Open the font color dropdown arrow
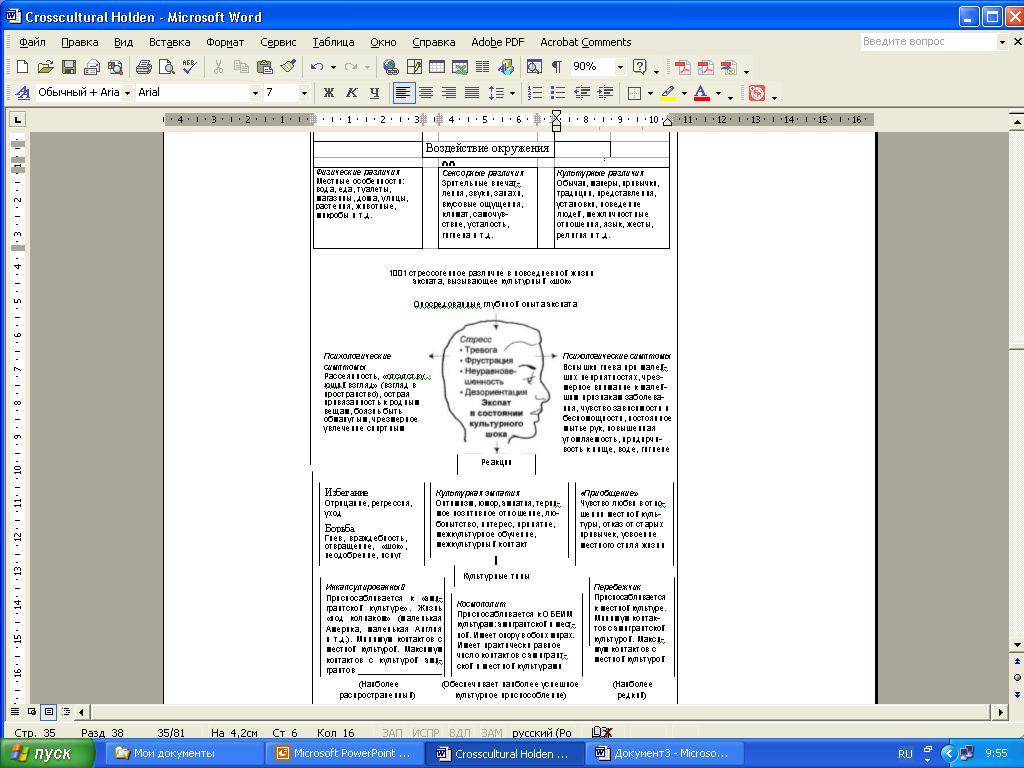The image size is (1024, 768). point(718,93)
